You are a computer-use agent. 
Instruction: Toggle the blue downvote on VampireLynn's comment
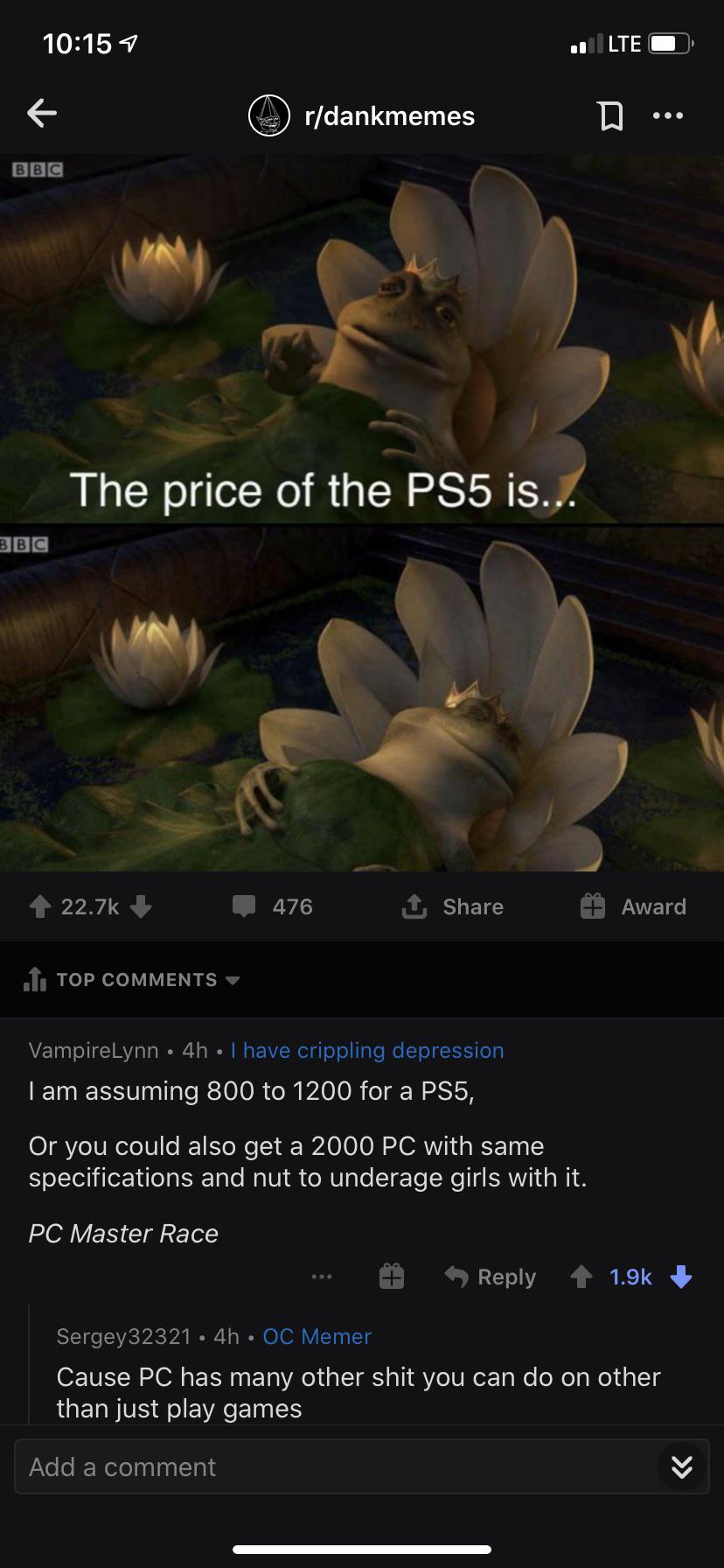click(681, 1277)
